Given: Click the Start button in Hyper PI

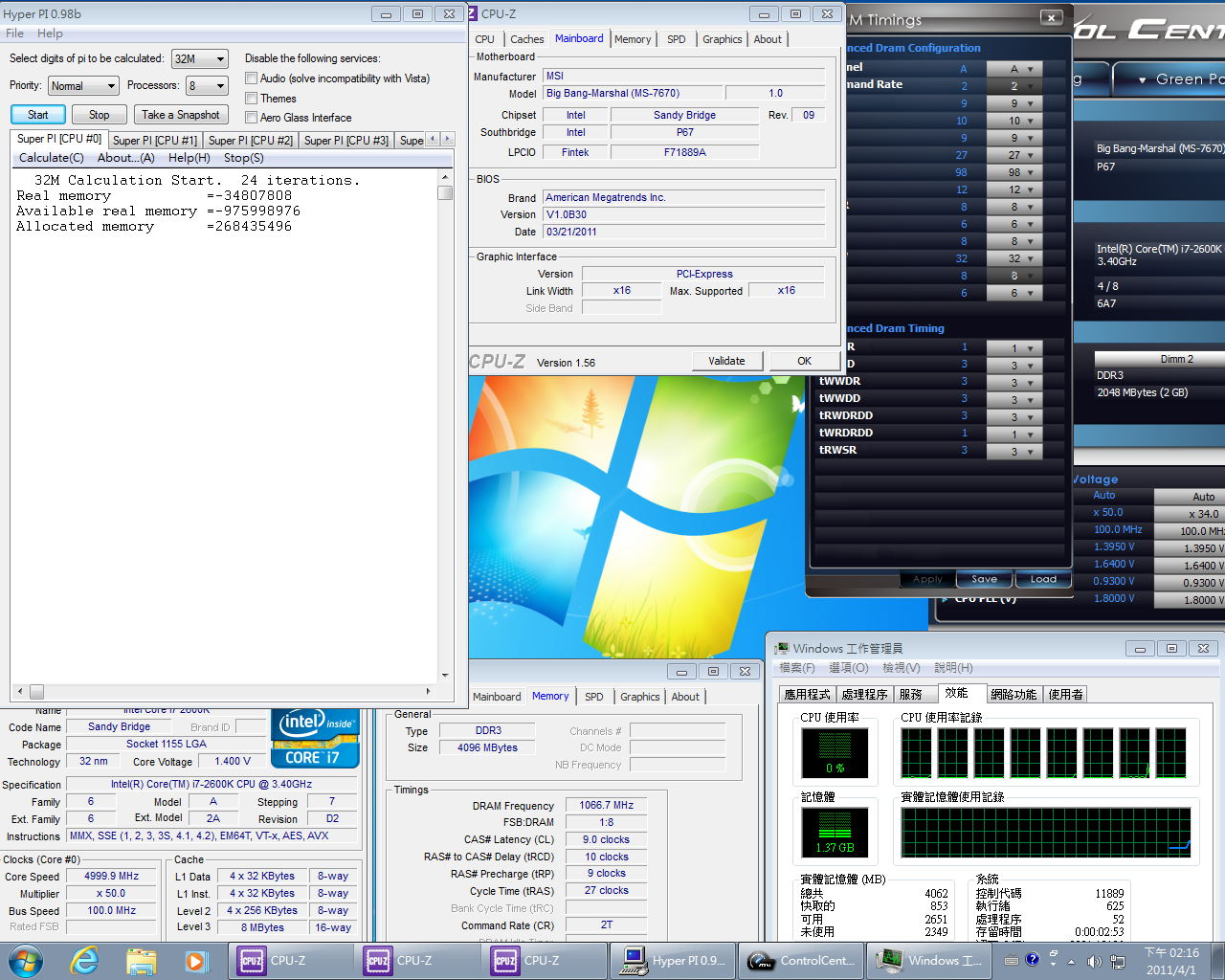Looking at the screenshot, I should pos(37,115).
